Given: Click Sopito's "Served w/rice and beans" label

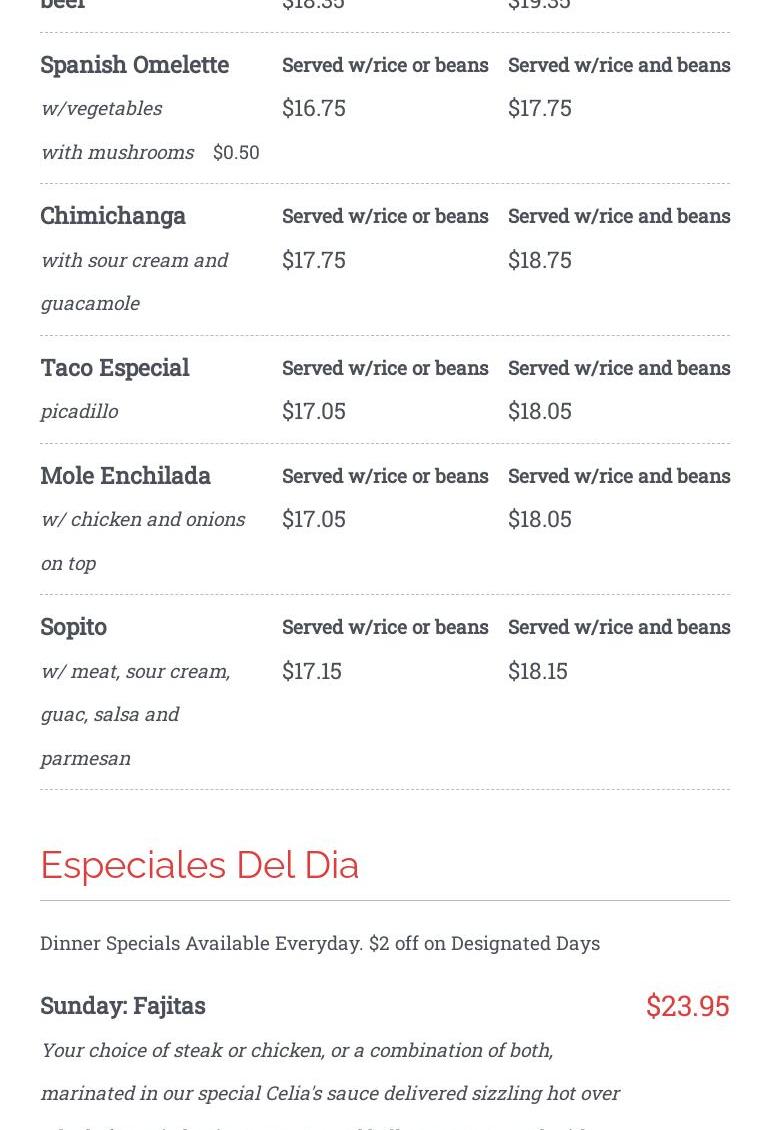Looking at the screenshot, I should pos(618,627).
